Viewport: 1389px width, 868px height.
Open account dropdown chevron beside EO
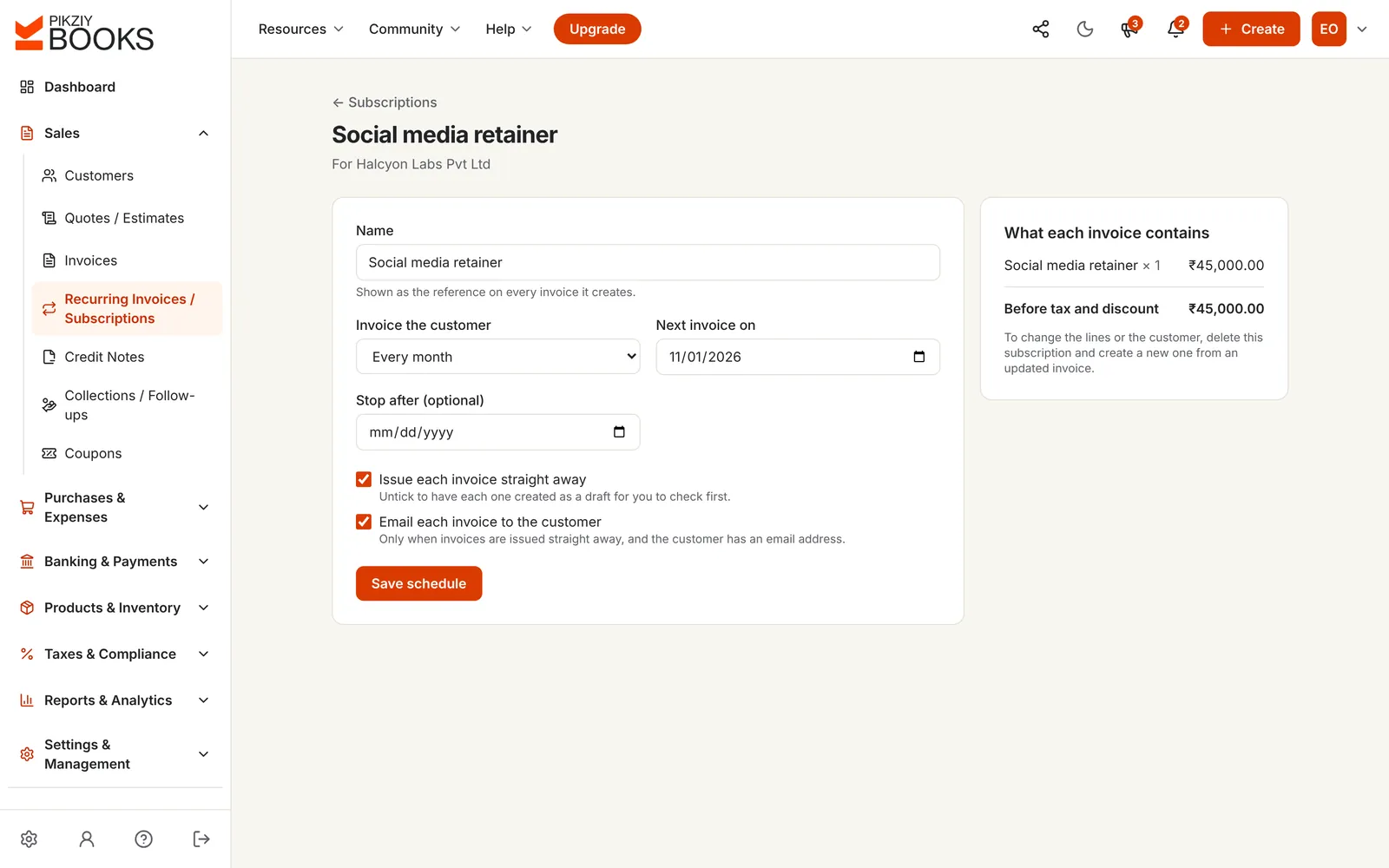click(x=1362, y=29)
